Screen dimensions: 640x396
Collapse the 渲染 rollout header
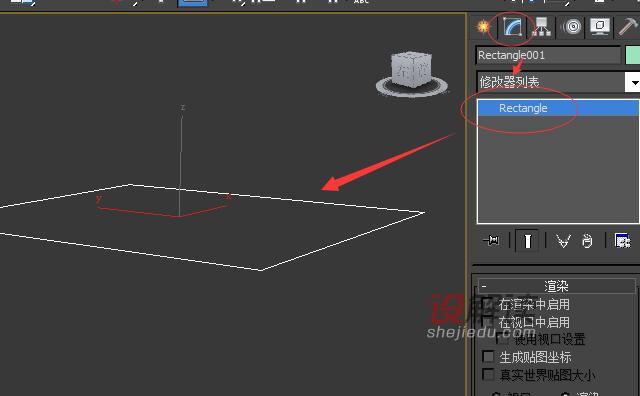557,286
